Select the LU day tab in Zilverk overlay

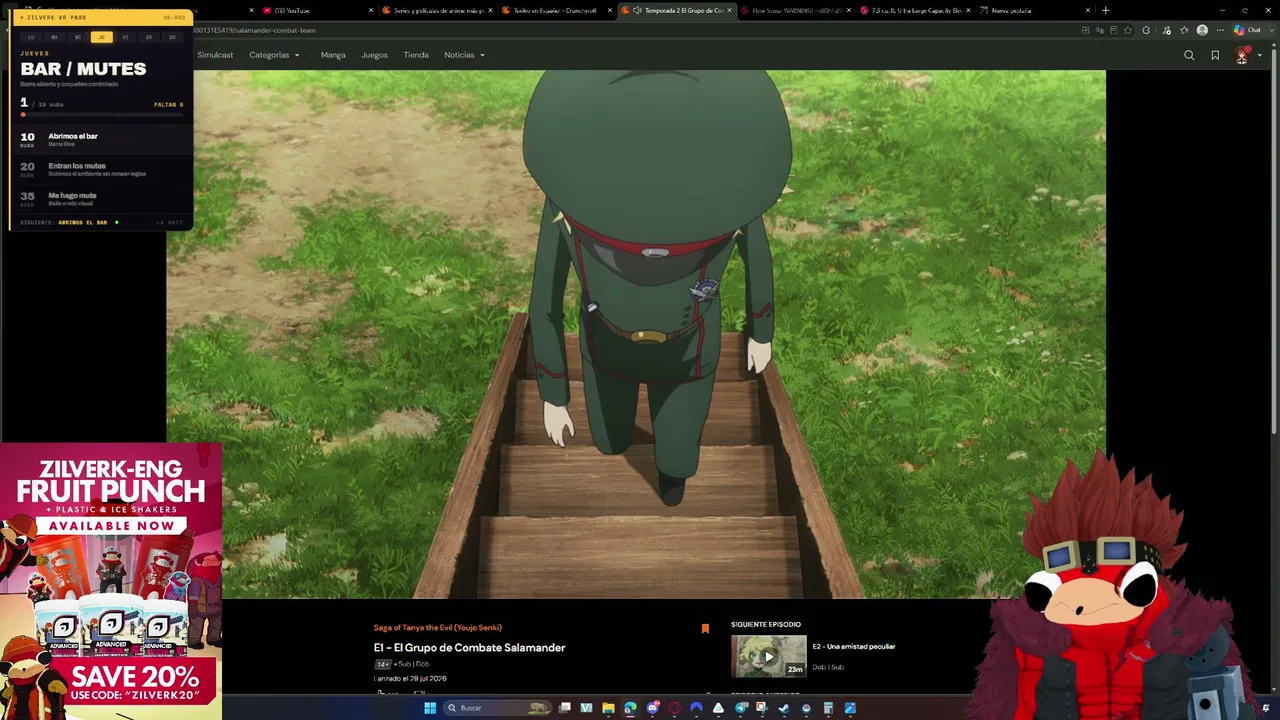31,37
